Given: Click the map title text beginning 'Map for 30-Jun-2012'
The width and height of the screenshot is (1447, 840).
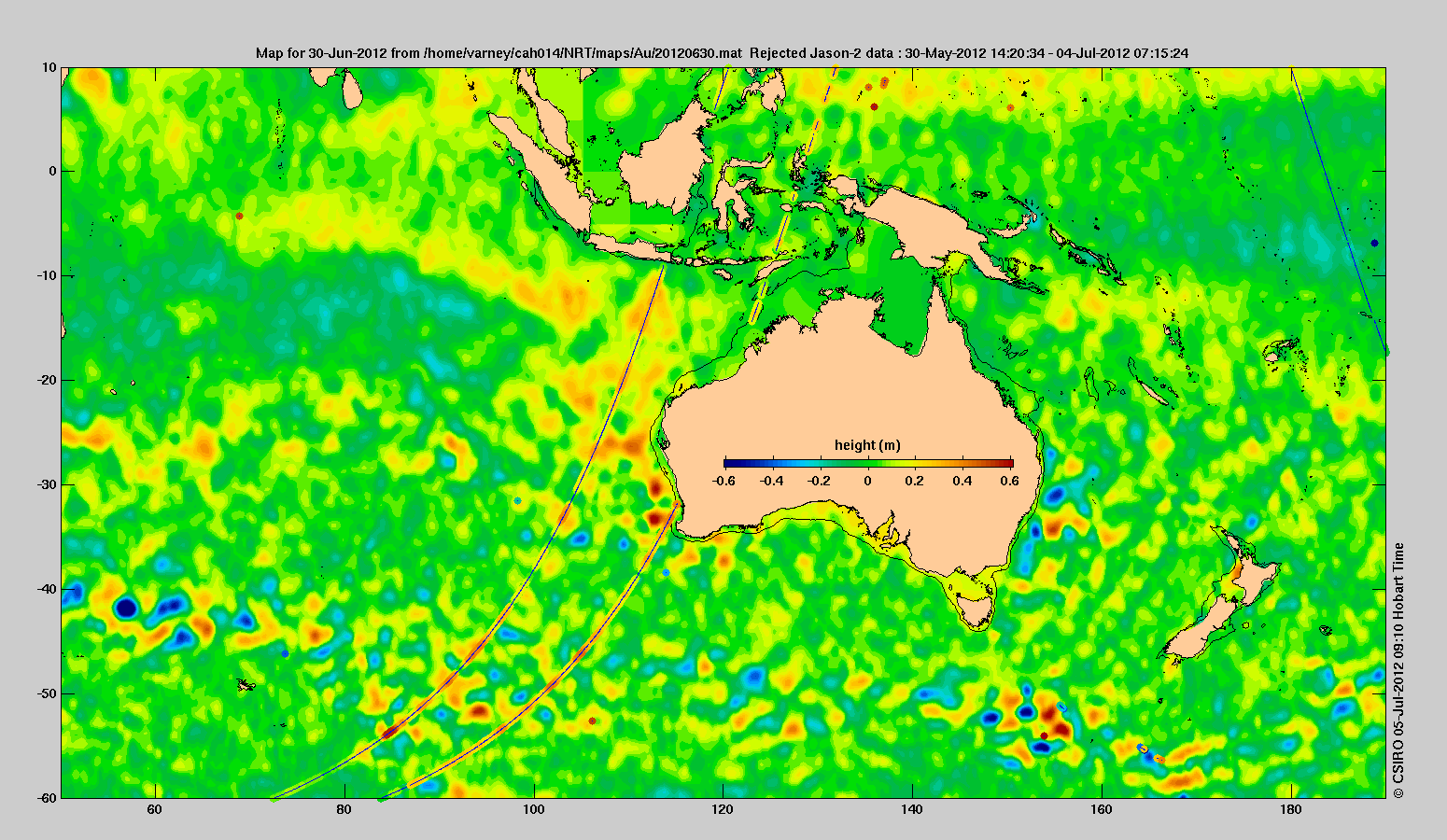Looking at the screenshot, I should (722, 53).
